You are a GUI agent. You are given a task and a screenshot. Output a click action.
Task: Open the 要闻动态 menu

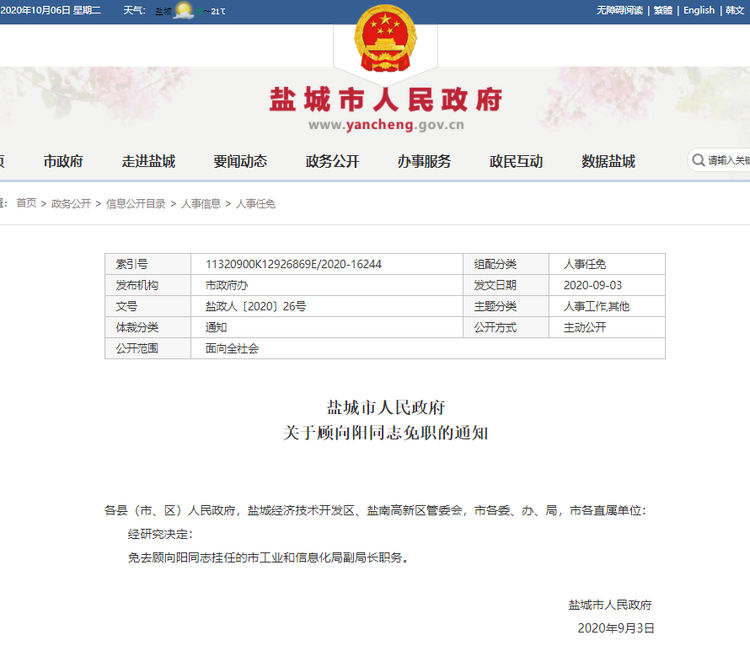(240, 161)
